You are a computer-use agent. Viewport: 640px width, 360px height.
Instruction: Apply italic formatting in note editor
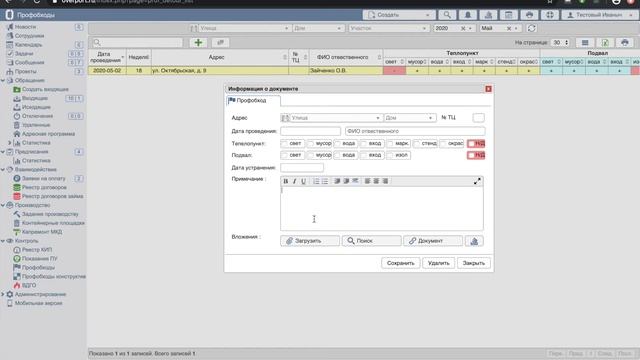pyautogui.click(x=294, y=181)
